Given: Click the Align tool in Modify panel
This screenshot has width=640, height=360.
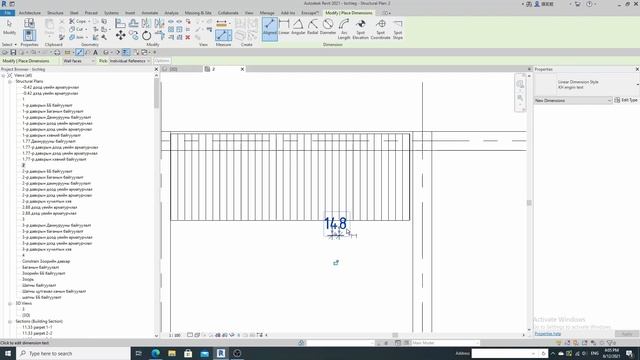Looking at the screenshot, I should pos(120,23).
